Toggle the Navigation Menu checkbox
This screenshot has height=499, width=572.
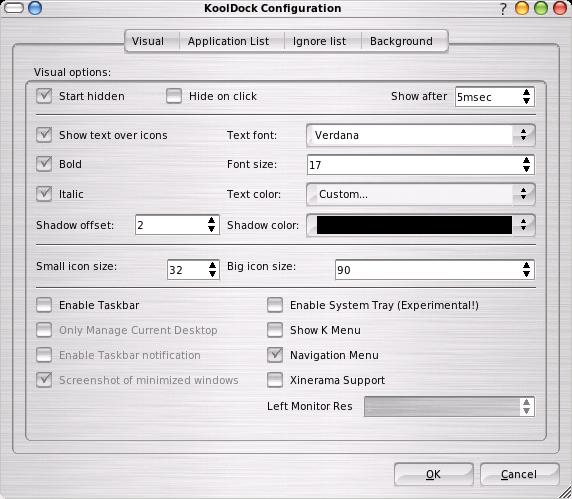pos(275,355)
